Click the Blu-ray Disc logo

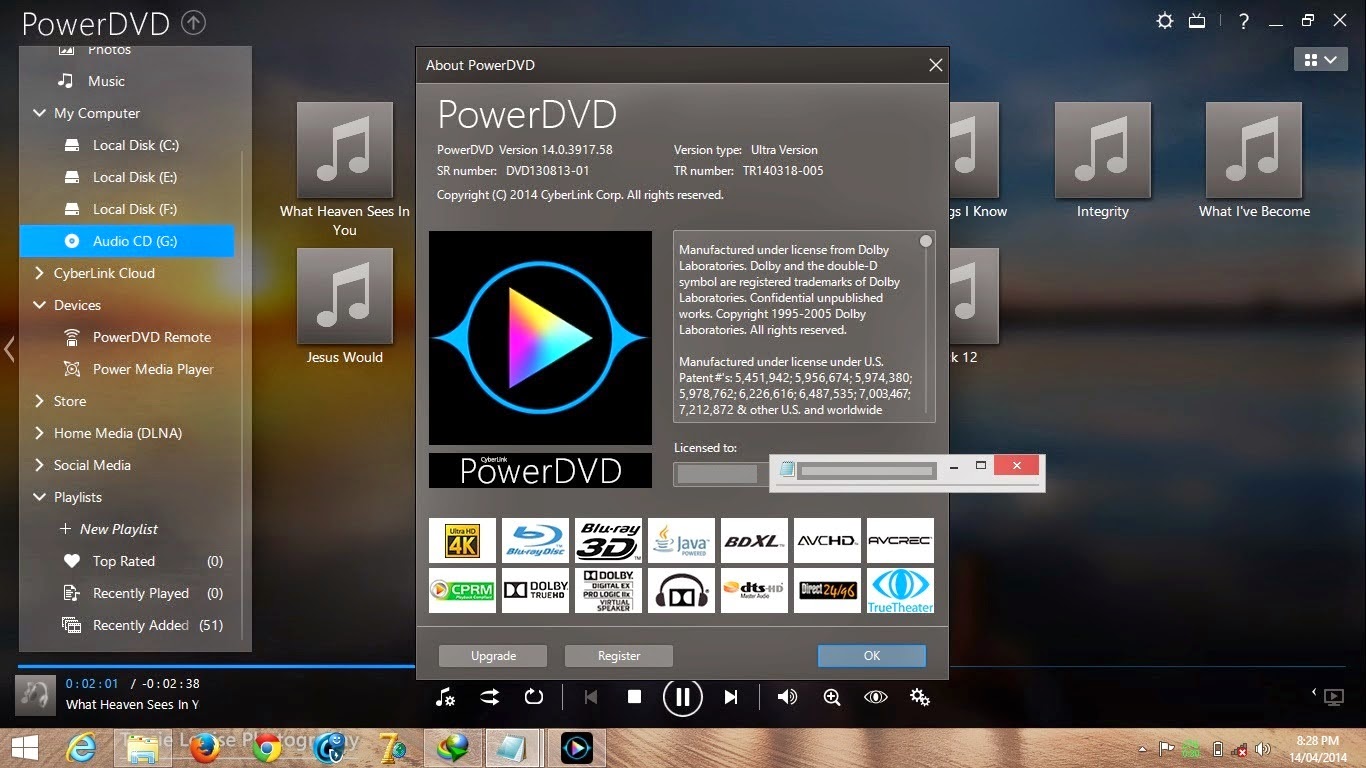tap(535, 540)
